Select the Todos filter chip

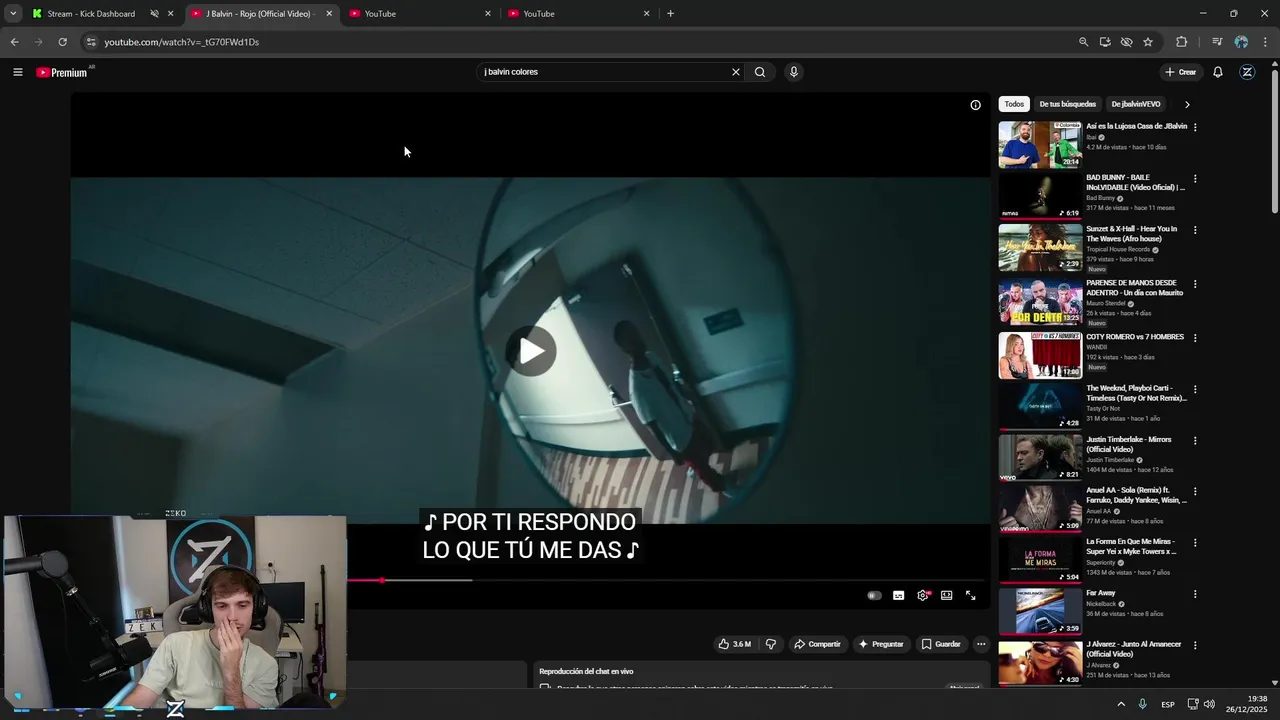pos(1014,104)
